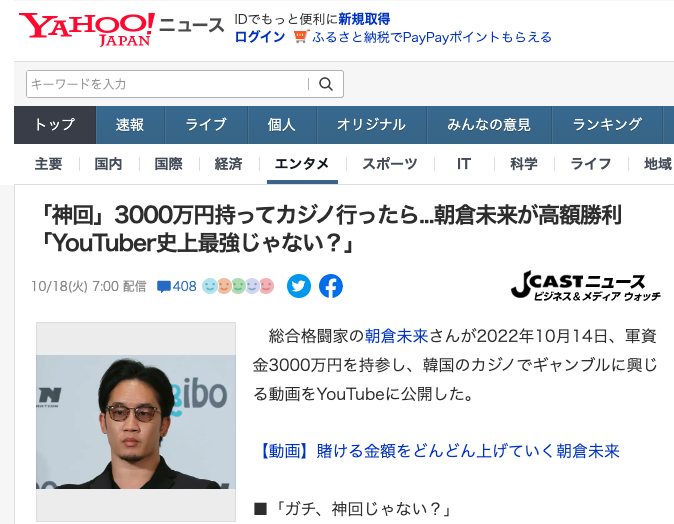This screenshot has height=524, width=674.
Task: Share article via Facebook icon
Action: tap(331, 286)
